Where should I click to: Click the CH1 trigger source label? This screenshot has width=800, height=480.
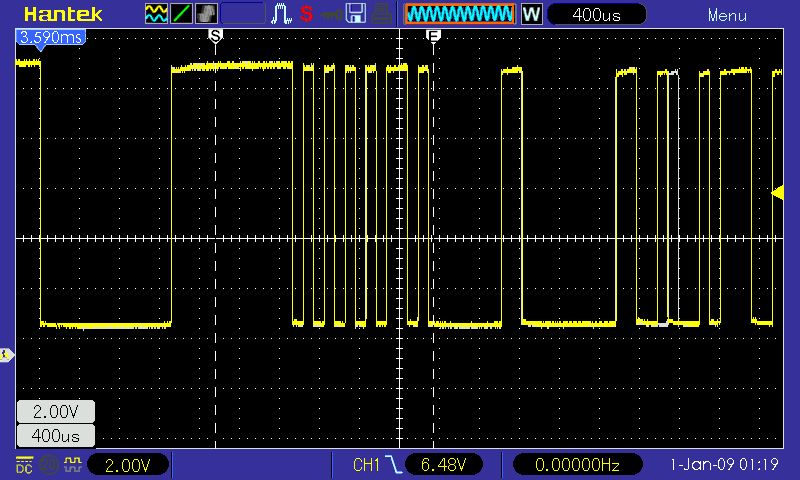click(366, 465)
